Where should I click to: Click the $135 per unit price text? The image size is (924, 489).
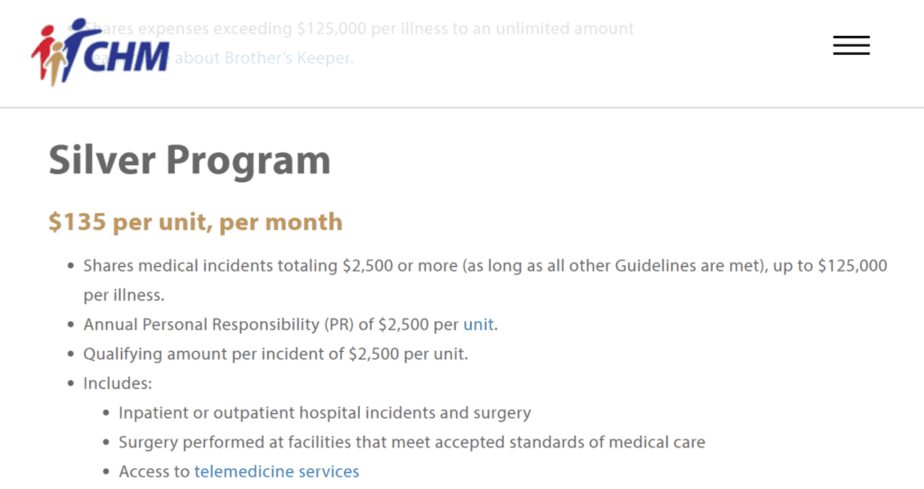click(195, 222)
